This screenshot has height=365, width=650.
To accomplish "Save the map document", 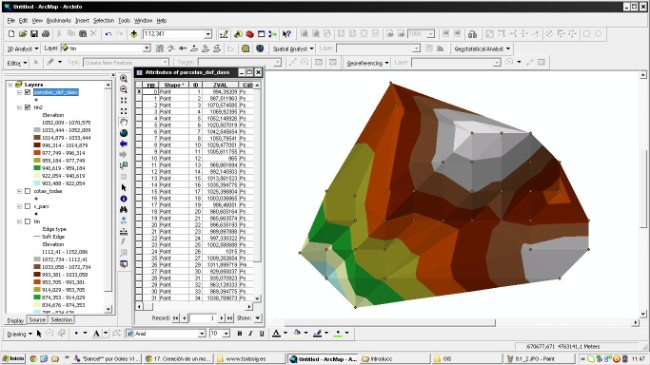I will coord(34,34).
